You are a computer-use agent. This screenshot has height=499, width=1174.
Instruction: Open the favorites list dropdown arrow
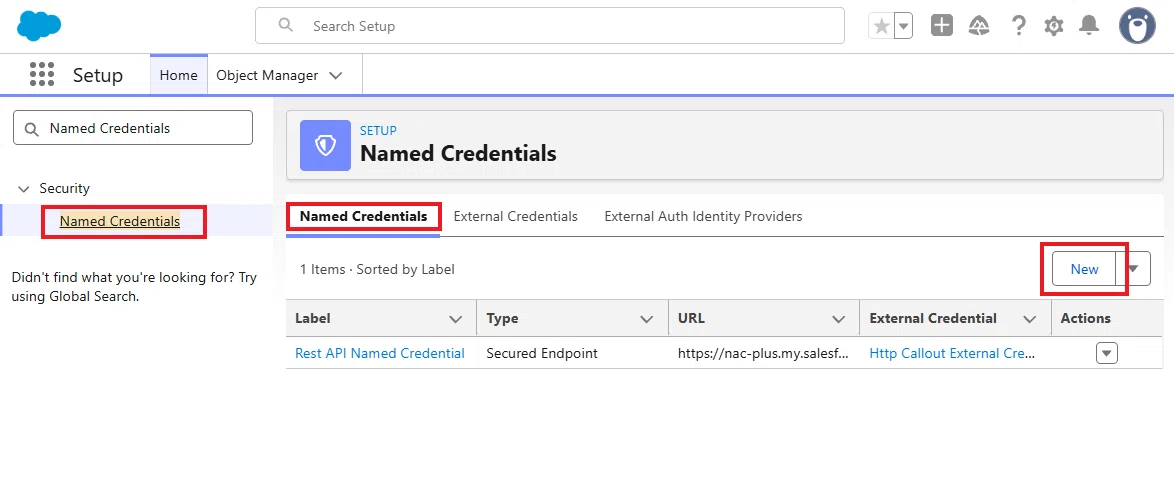(904, 26)
